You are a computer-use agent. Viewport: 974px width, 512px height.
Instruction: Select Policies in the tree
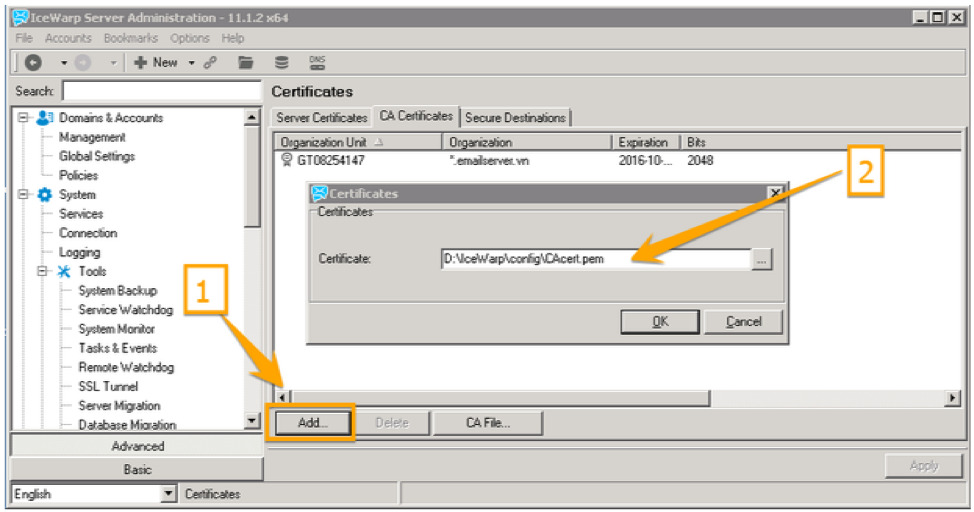[x=78, y=175]
